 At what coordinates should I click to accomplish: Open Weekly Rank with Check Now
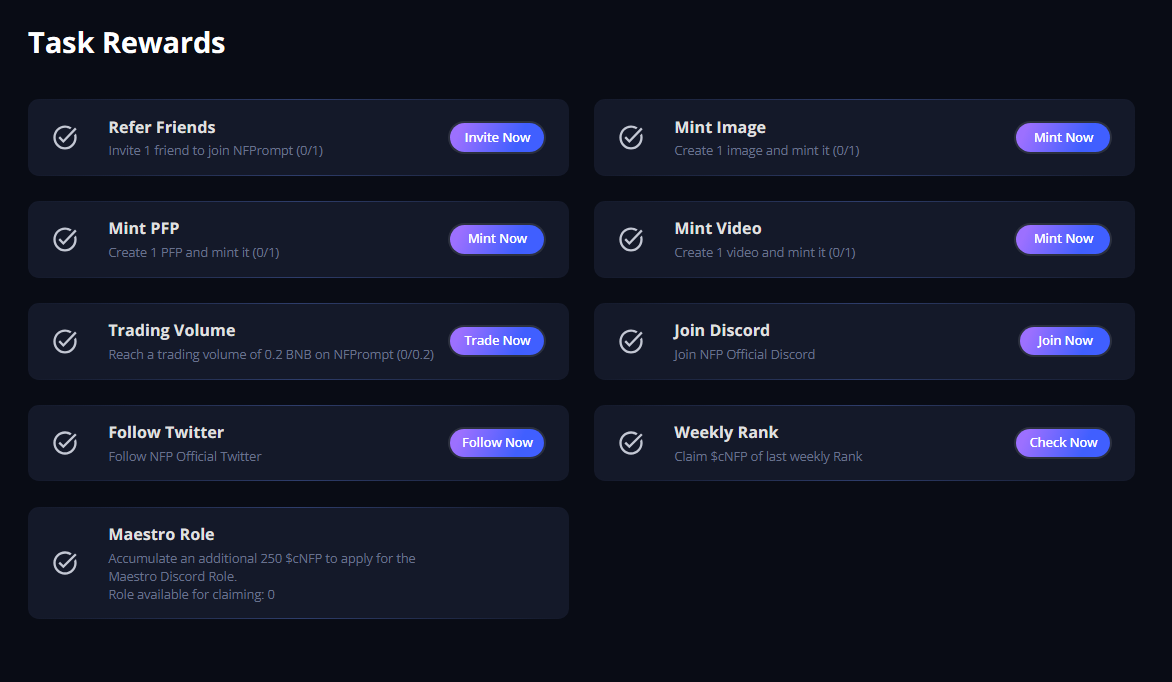1063,442
